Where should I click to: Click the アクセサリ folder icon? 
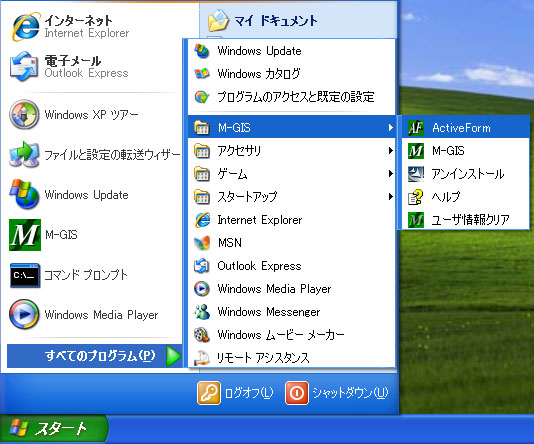pyautogui.click(x=202, y=150)
